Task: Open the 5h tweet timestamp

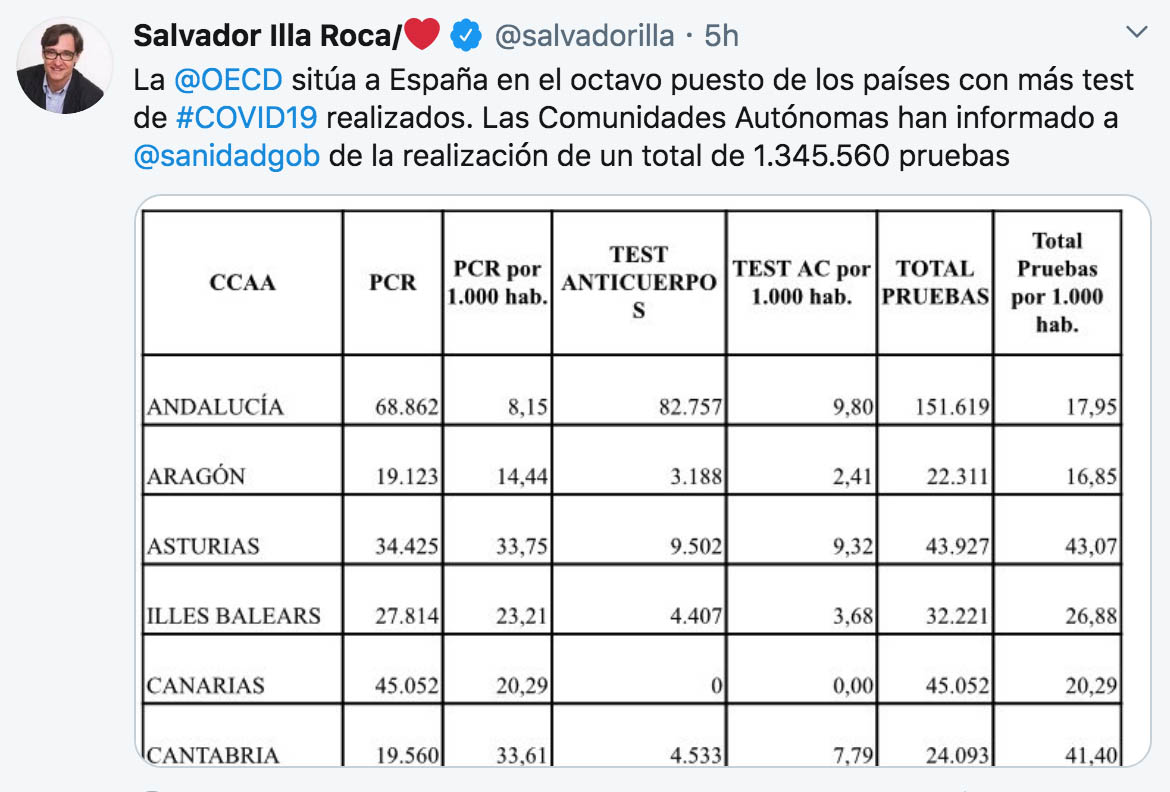Action: pos(721,35)
